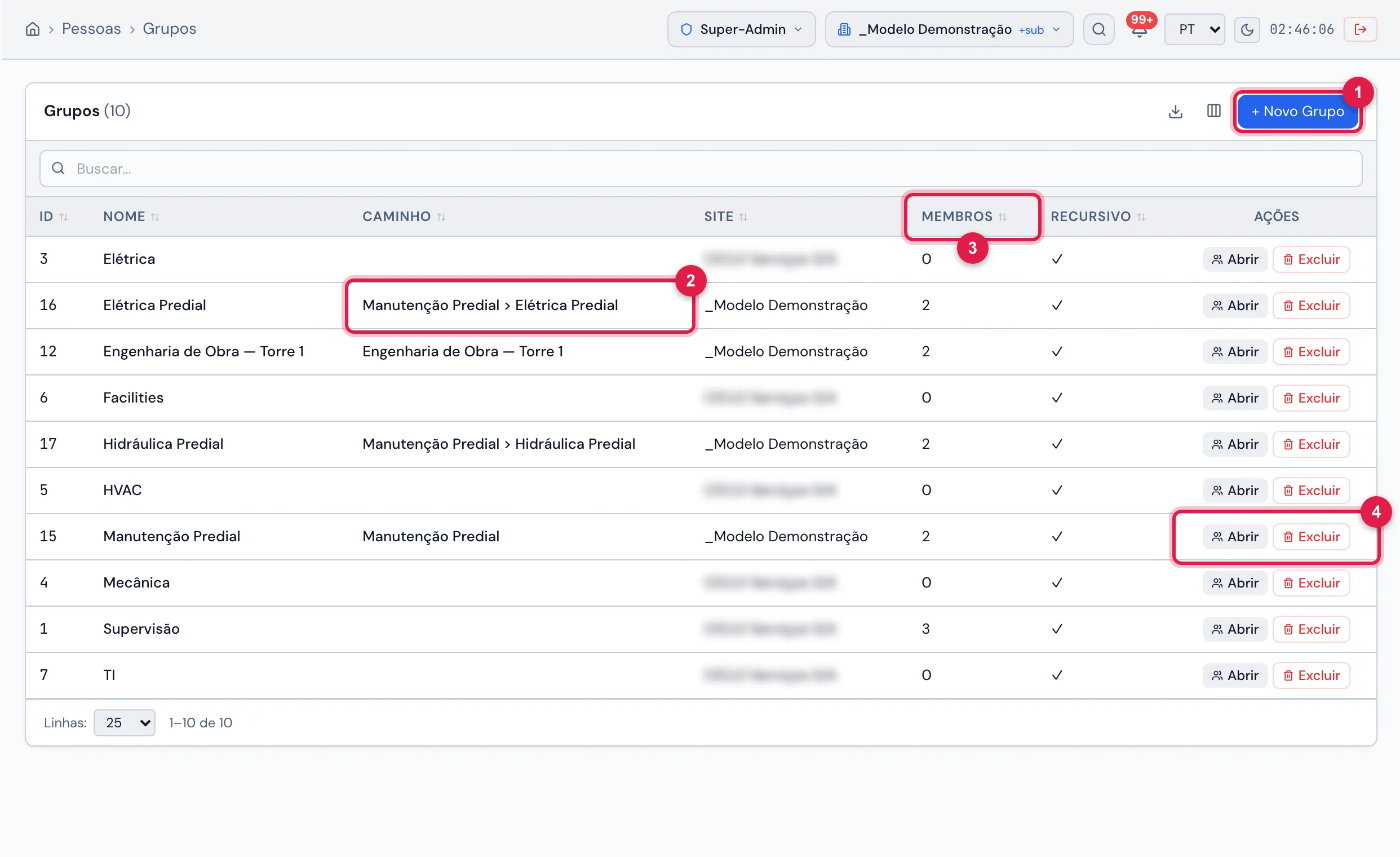The height and width of the screenshot is (857, 1400).
Task: Open the TI group
Action: (x=1234, y=675)
